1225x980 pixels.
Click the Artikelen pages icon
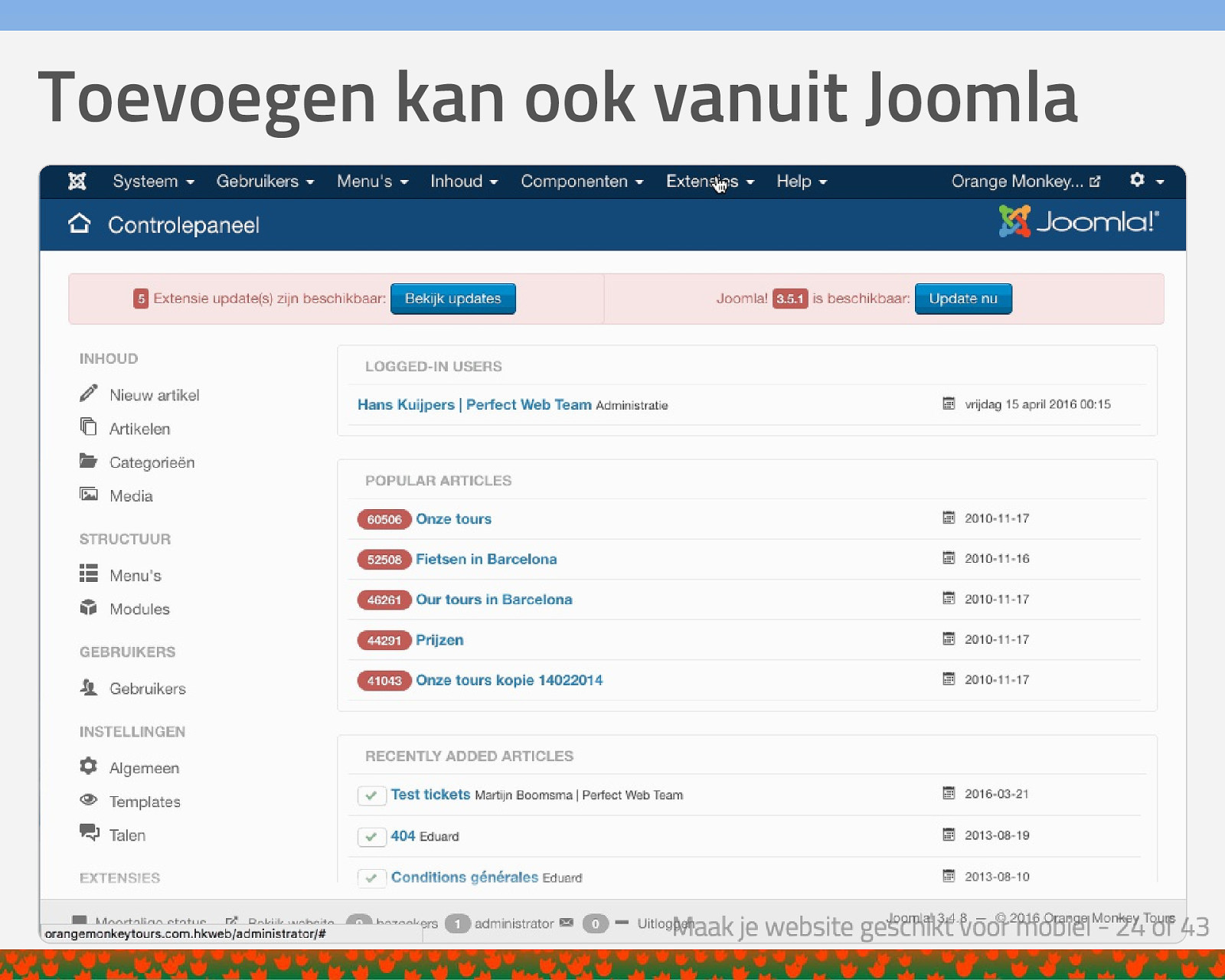pyautogui.click(x=89, y=426)
